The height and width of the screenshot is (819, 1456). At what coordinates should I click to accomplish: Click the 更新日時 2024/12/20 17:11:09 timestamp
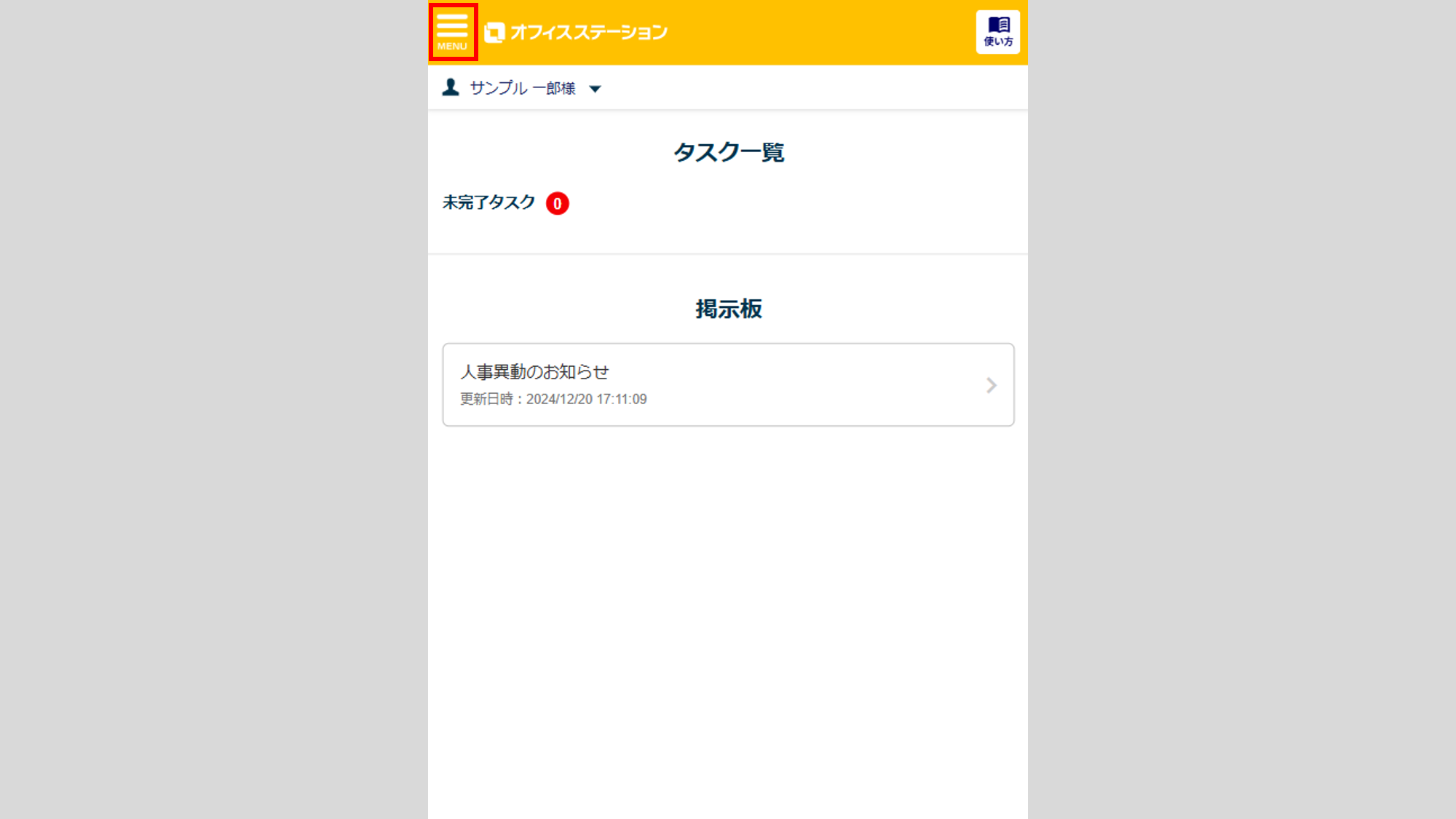[553, 399]
